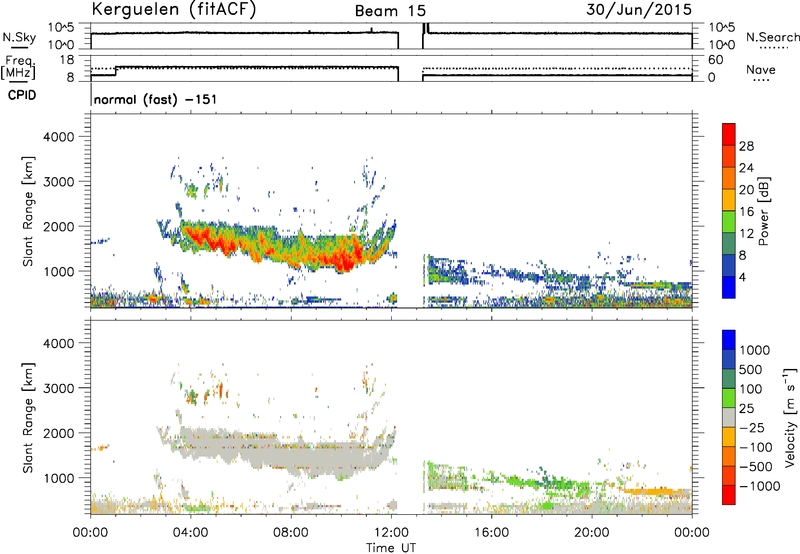Select the "Beam 15" label
Viewport: 800px width, 554px height.
pyautogui.click(x=390, y=11)
